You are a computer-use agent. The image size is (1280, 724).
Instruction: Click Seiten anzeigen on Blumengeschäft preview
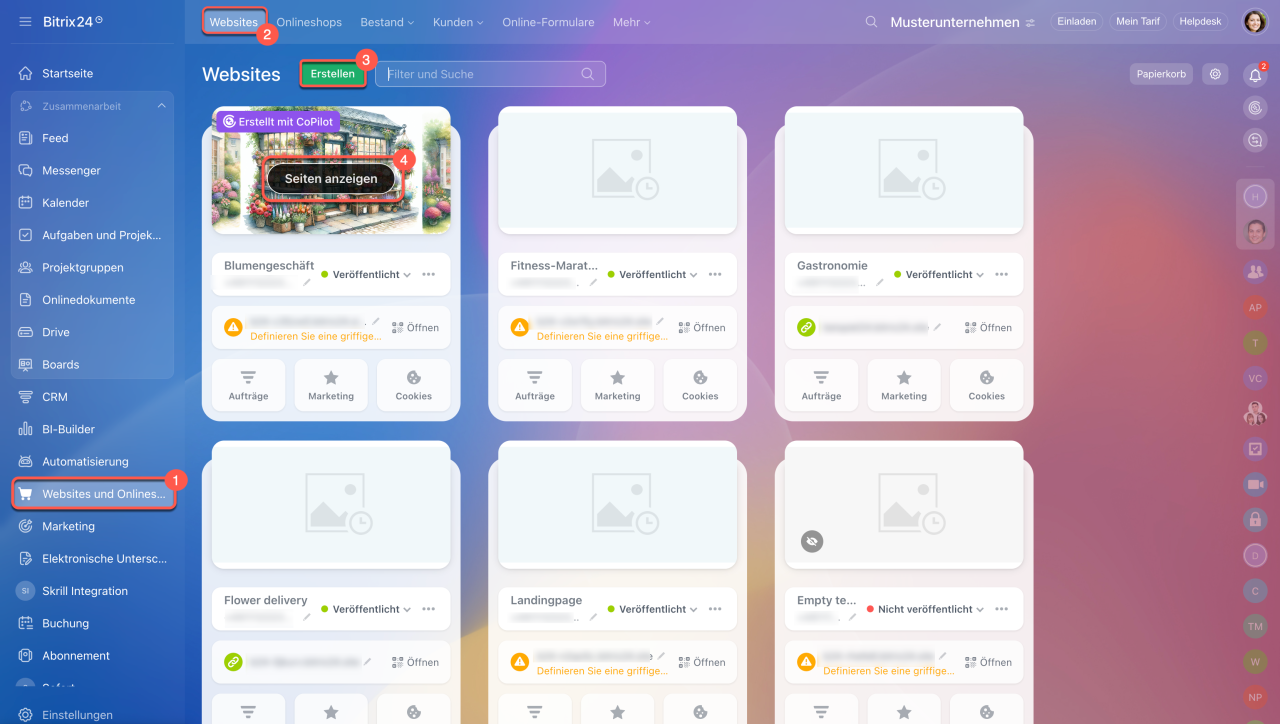pyautogui.click(x=331, y=179)
